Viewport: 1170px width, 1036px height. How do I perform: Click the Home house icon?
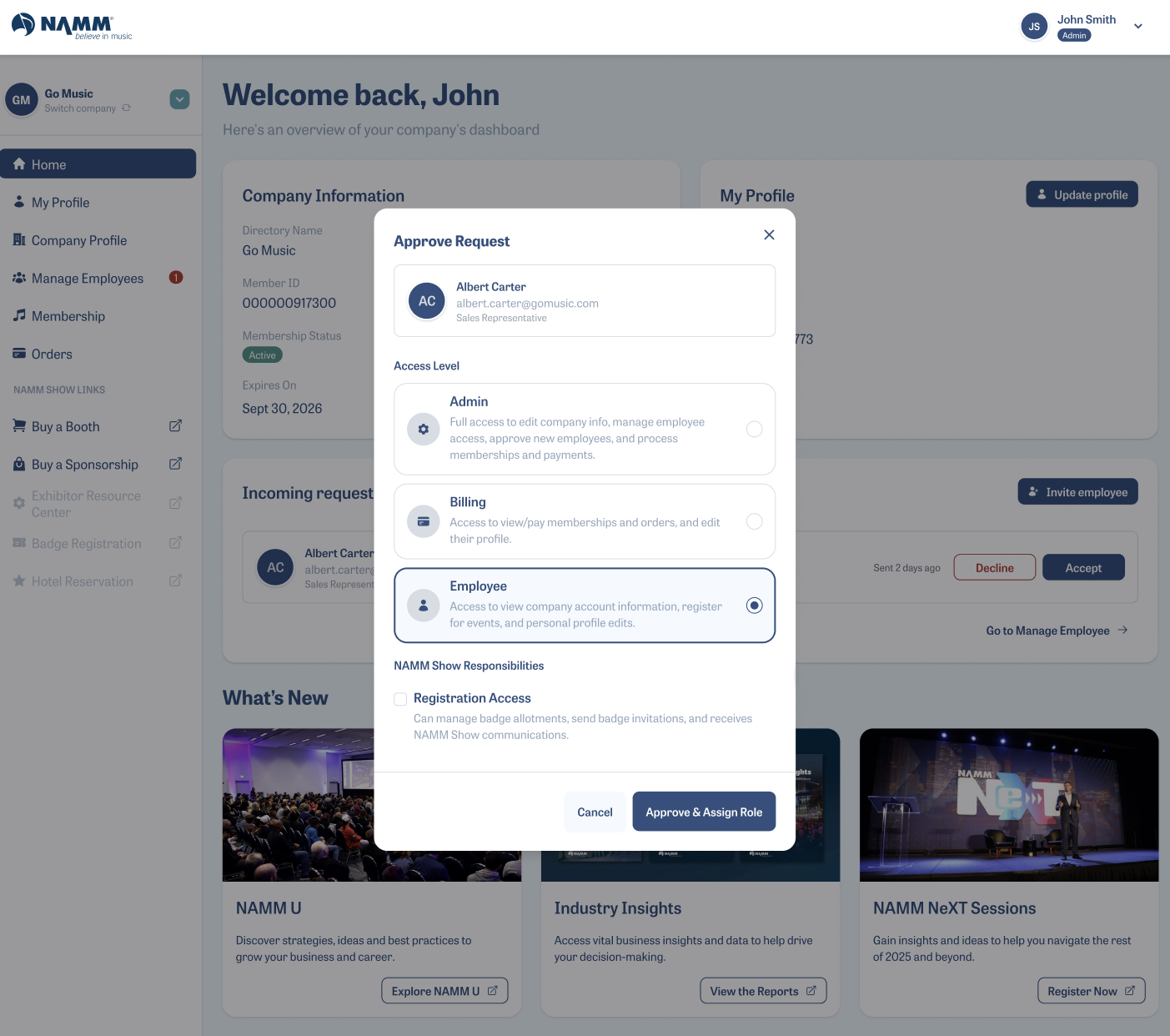[x=19, y=164]
